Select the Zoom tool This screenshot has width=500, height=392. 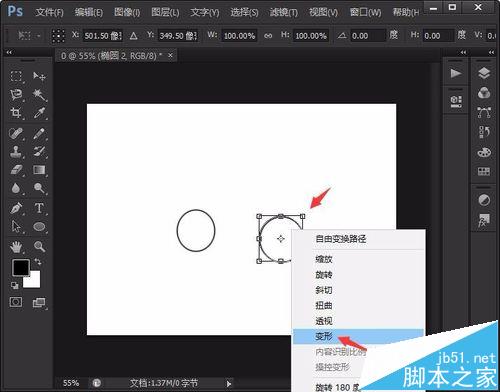(39, 247)
